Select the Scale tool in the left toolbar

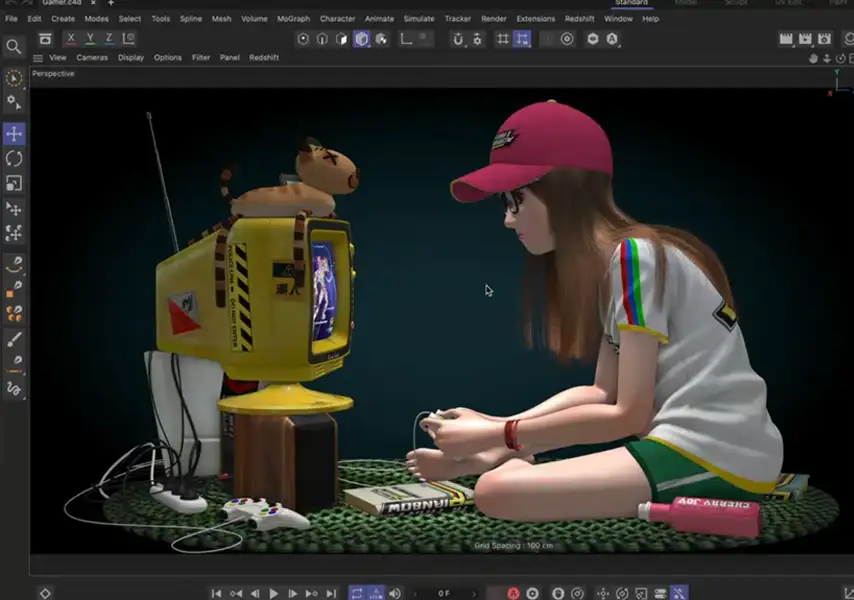[14, 182]
